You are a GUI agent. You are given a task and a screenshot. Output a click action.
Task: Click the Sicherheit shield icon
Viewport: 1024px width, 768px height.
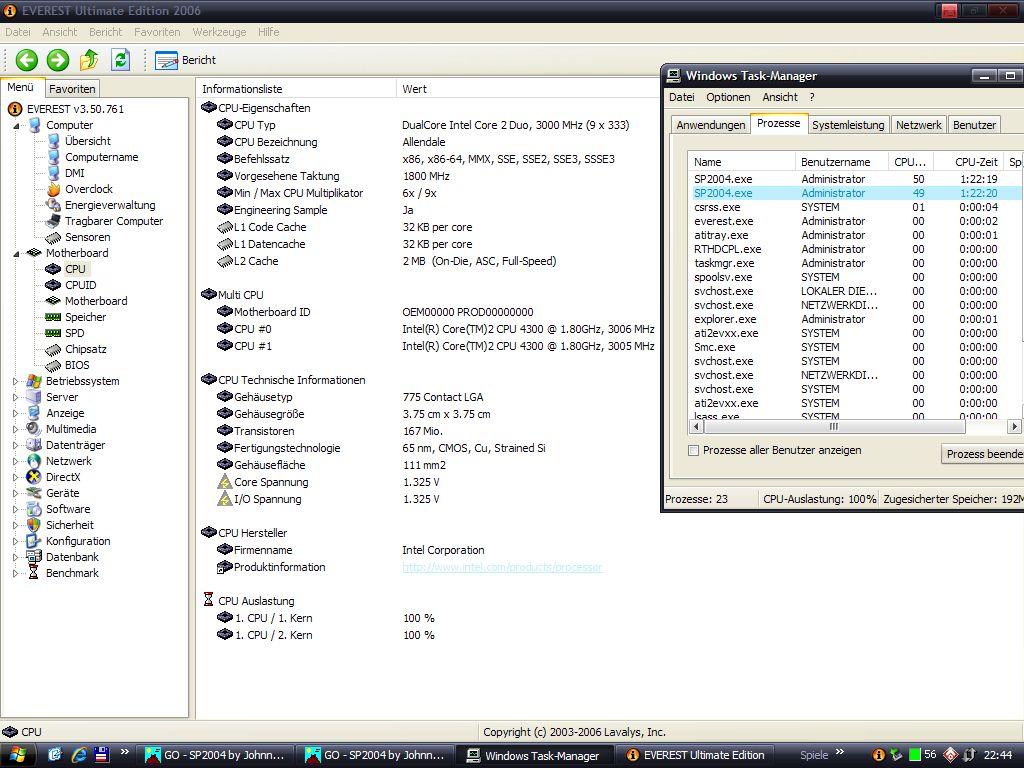pos(34,525)
